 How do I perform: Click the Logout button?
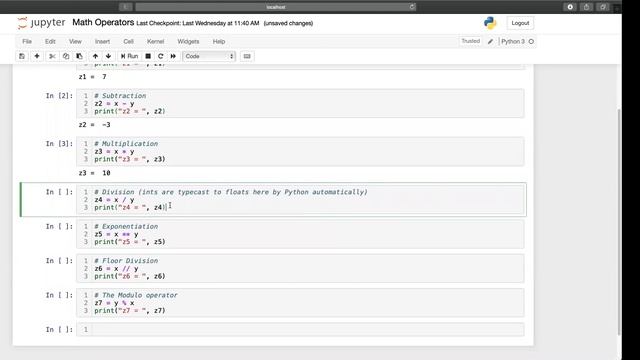520,23
